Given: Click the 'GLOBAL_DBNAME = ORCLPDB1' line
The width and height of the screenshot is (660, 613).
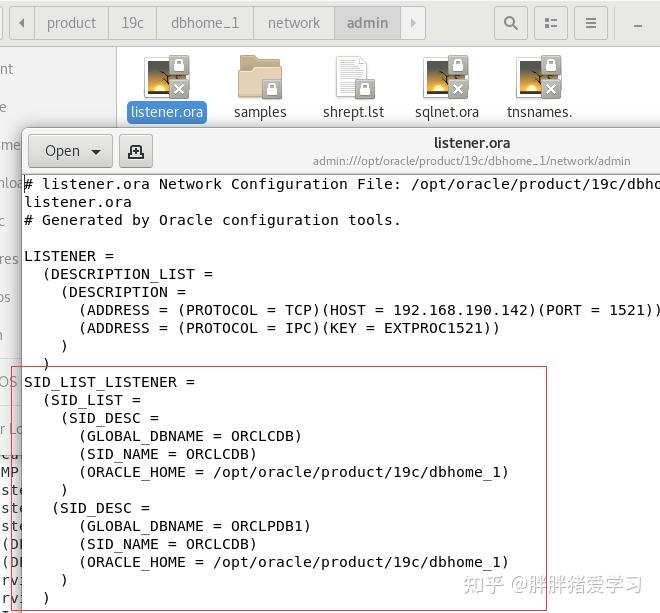Looking at the screenshot, I should tap(195, 526).
